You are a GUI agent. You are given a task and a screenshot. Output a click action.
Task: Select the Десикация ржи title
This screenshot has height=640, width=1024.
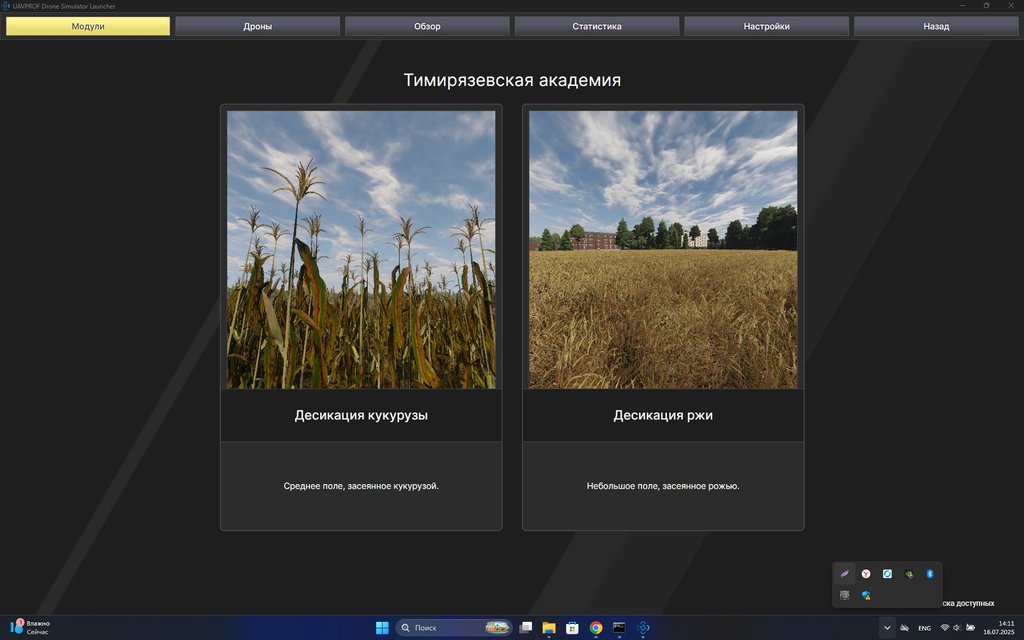[663, 415]
